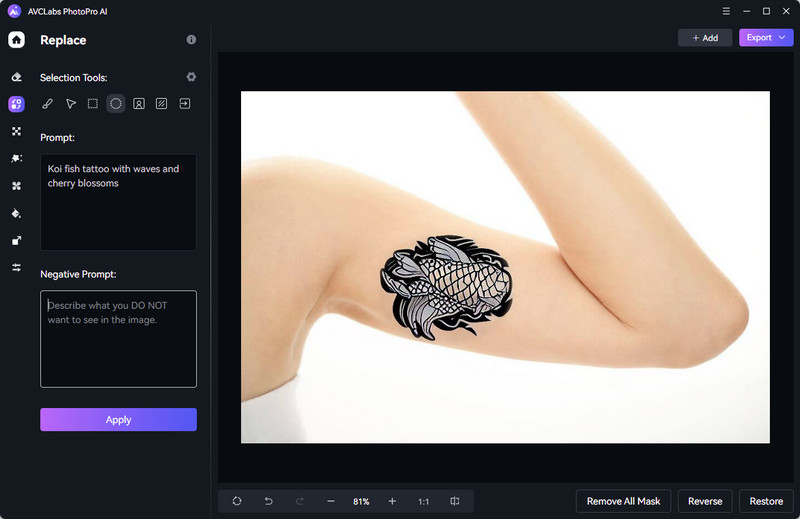
Task: Select the Replace tool in sidebar
Action: [x=16, y=104]
